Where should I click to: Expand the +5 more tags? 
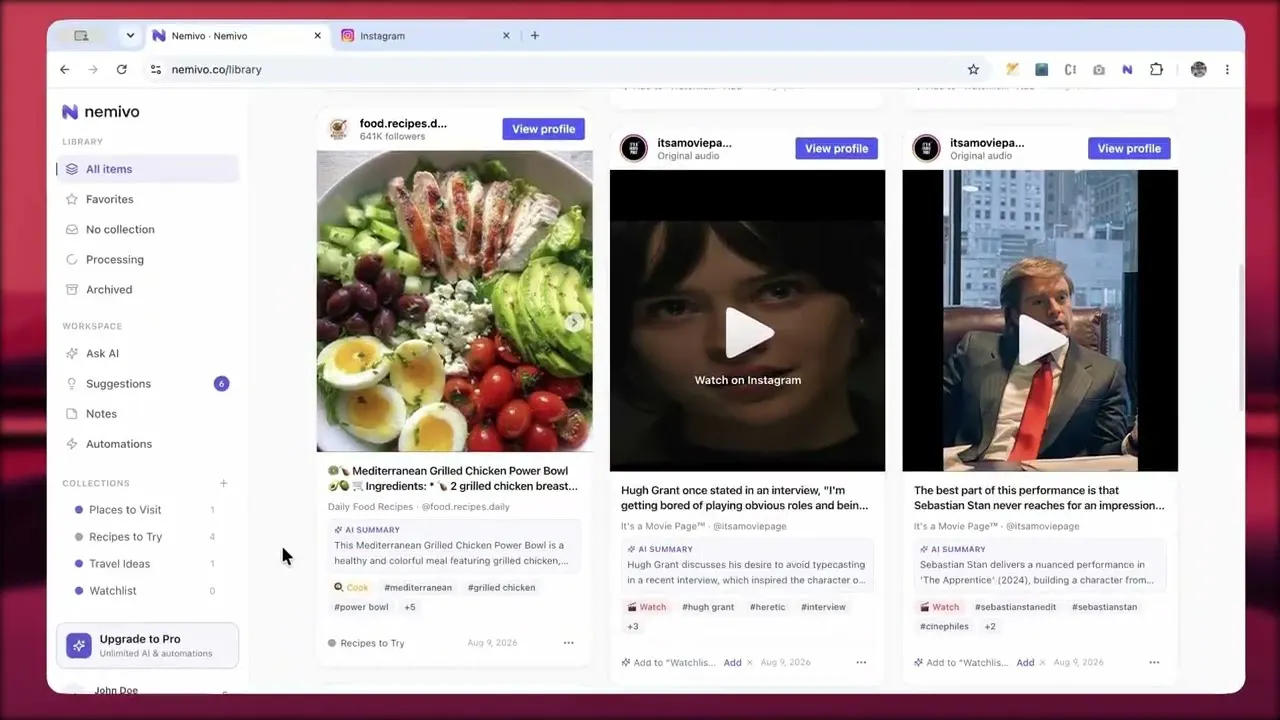click(409, 607)
